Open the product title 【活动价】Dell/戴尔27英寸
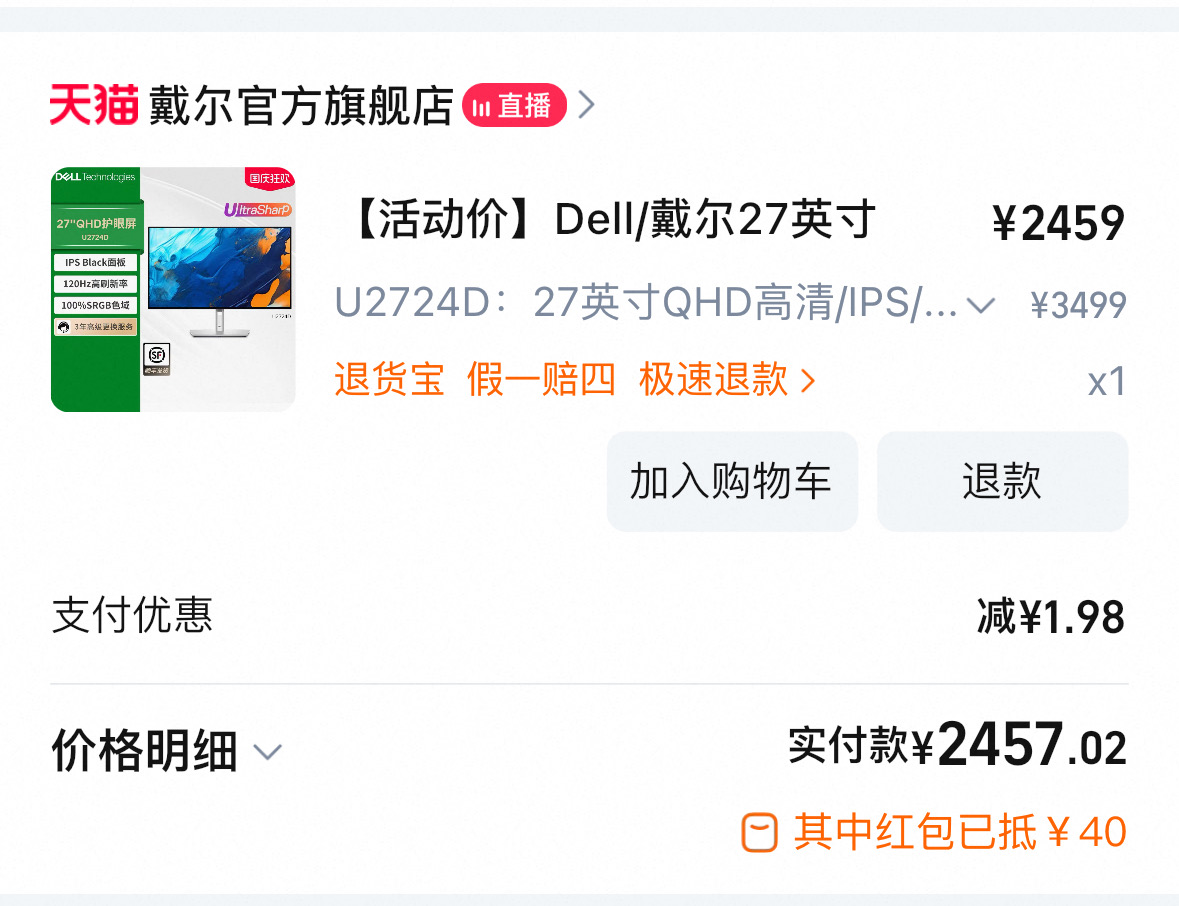 point(613,220)
